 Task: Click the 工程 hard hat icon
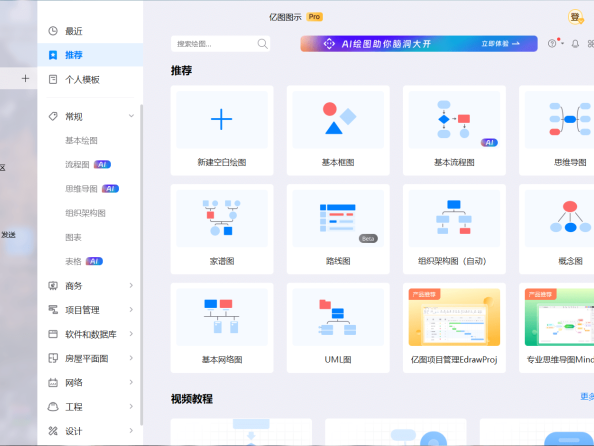[x=53, y=407]
